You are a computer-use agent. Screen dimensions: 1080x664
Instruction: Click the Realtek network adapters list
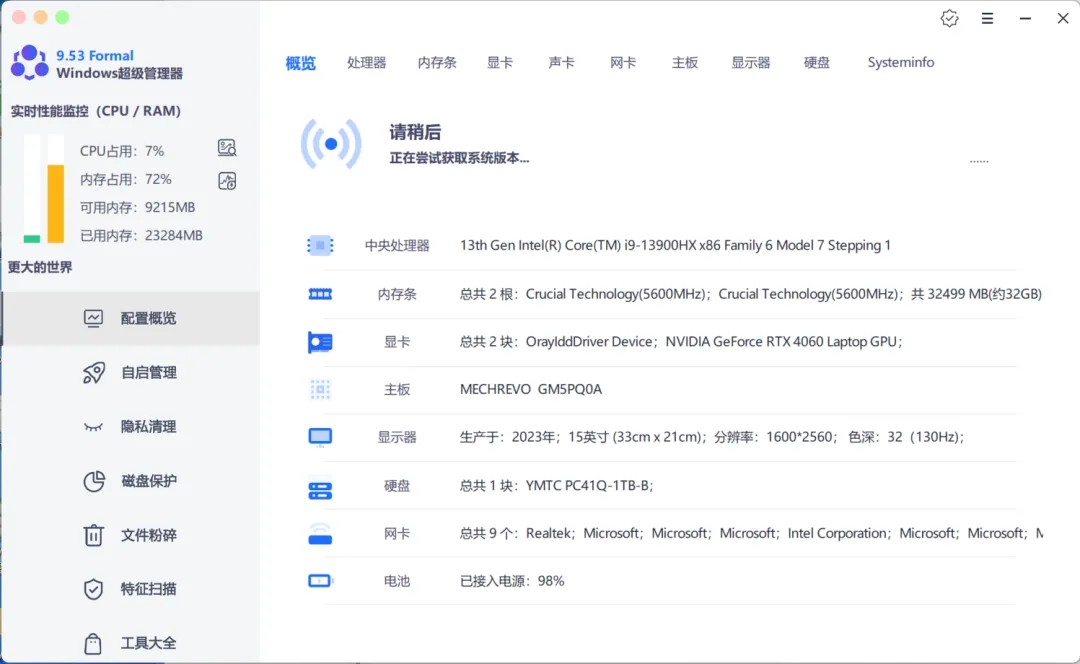click(751, 533)
